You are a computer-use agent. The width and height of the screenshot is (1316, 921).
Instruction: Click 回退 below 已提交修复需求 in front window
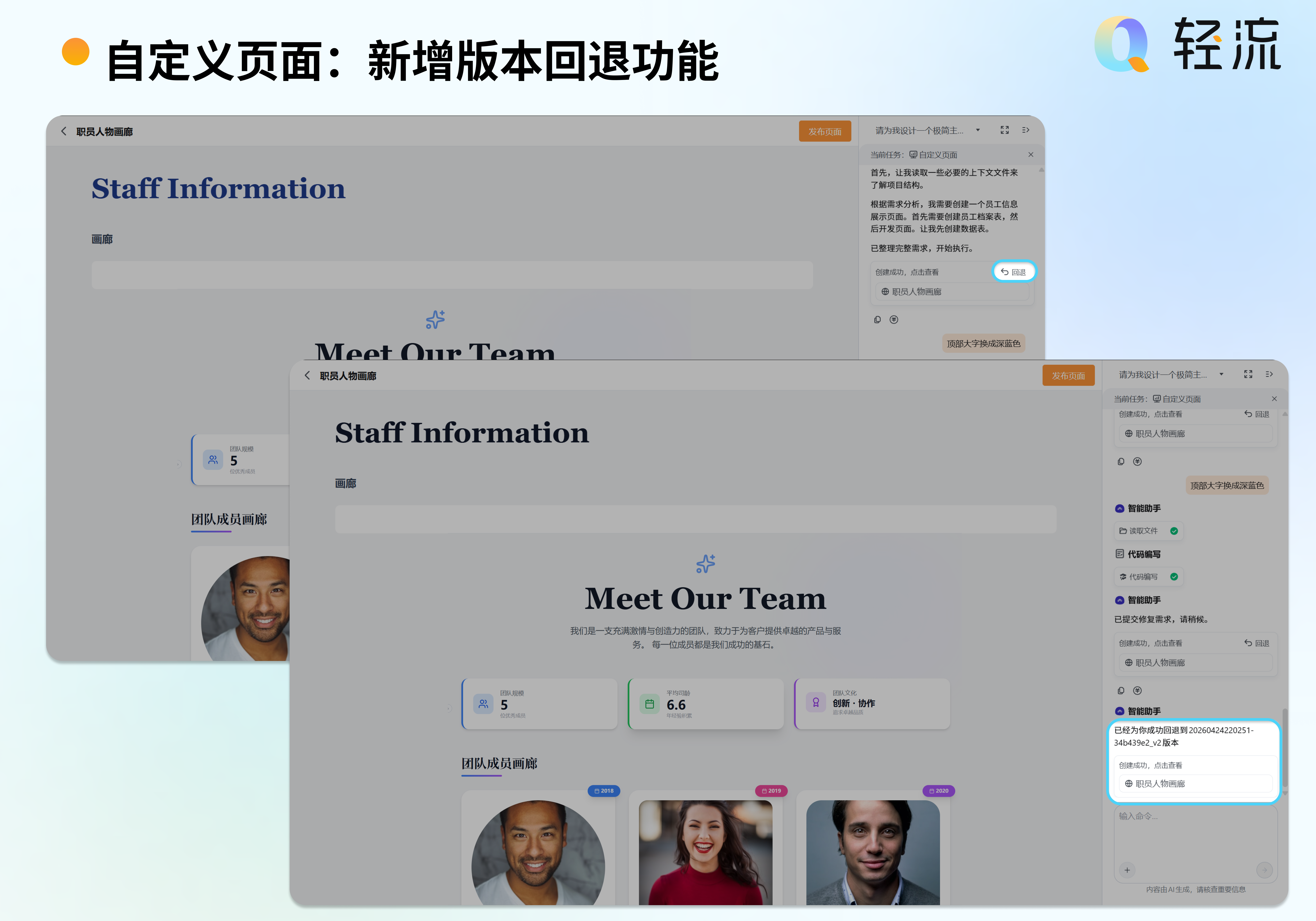[x=1257, y=643]
